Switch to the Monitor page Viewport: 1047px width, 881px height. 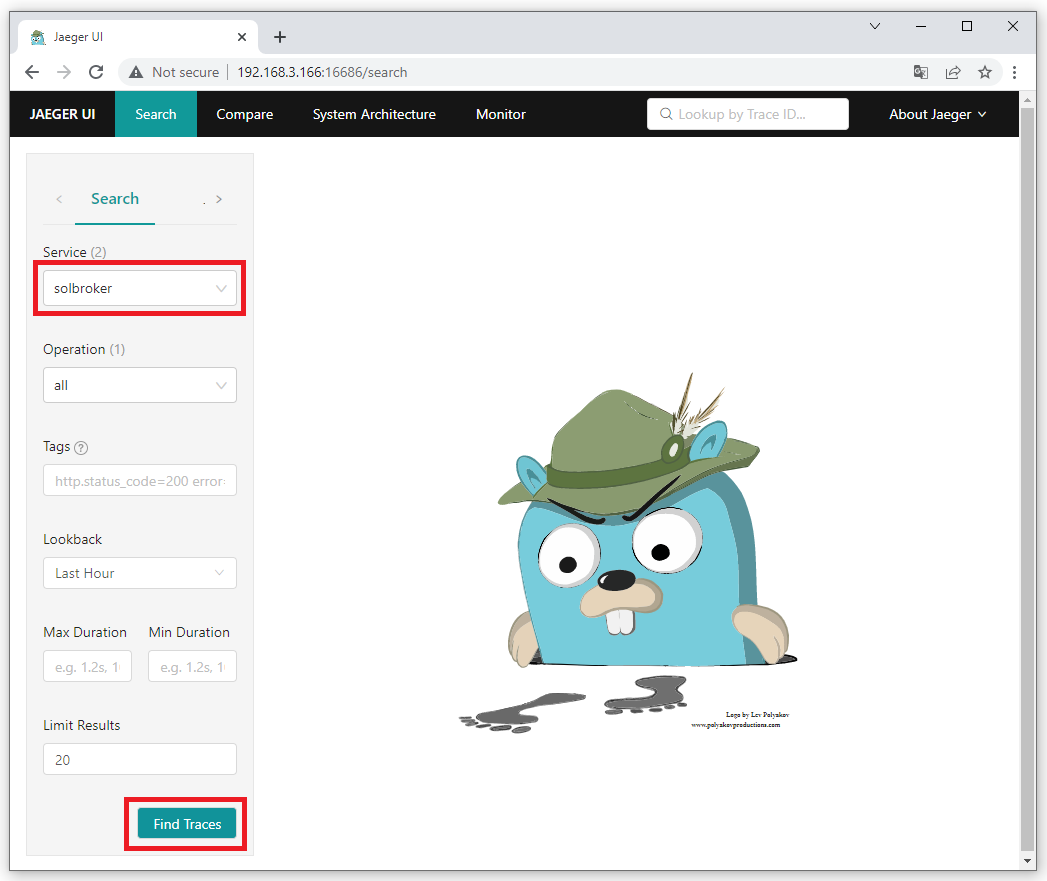point(500,114)
